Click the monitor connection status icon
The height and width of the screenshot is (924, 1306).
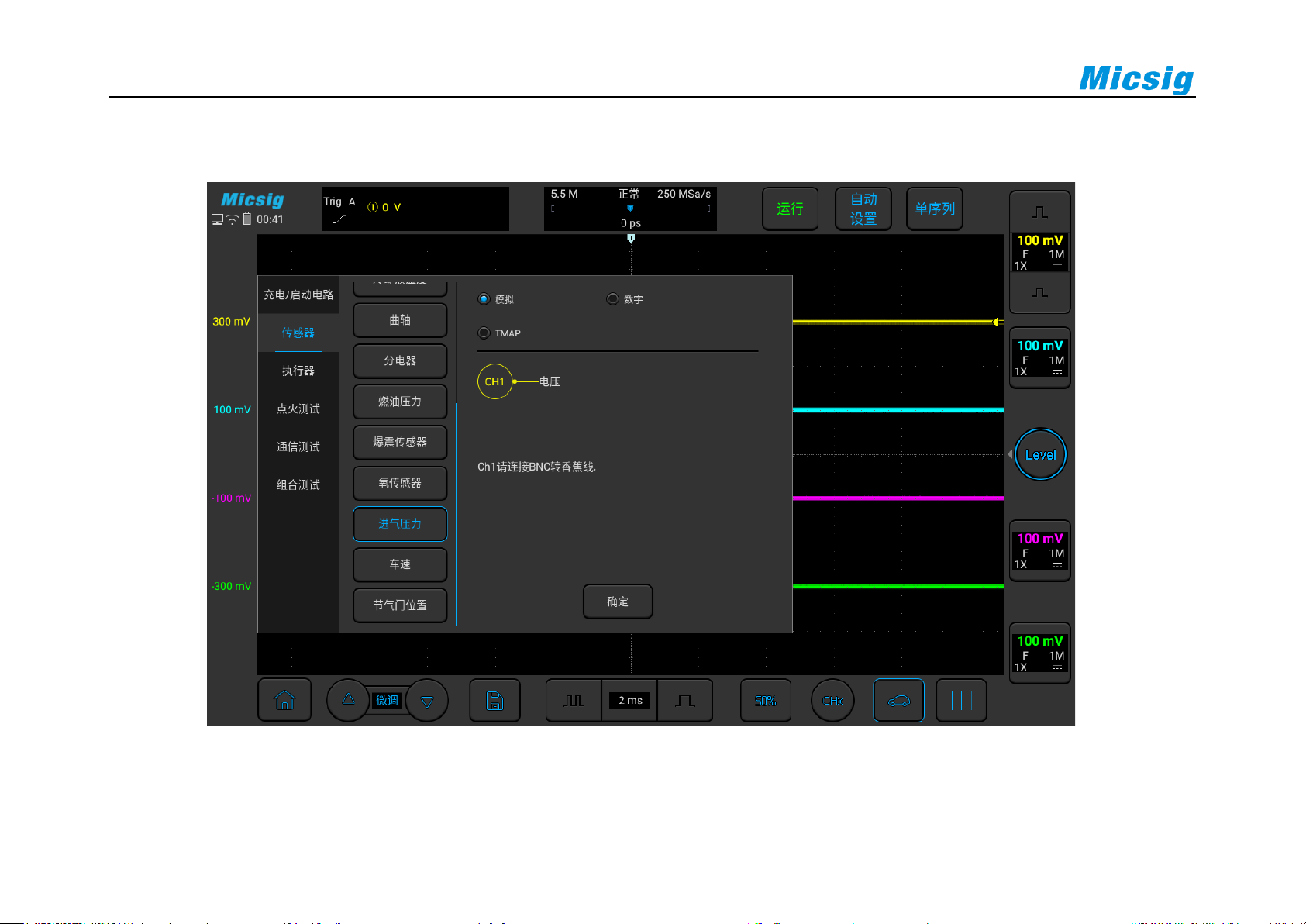point(217,219)
